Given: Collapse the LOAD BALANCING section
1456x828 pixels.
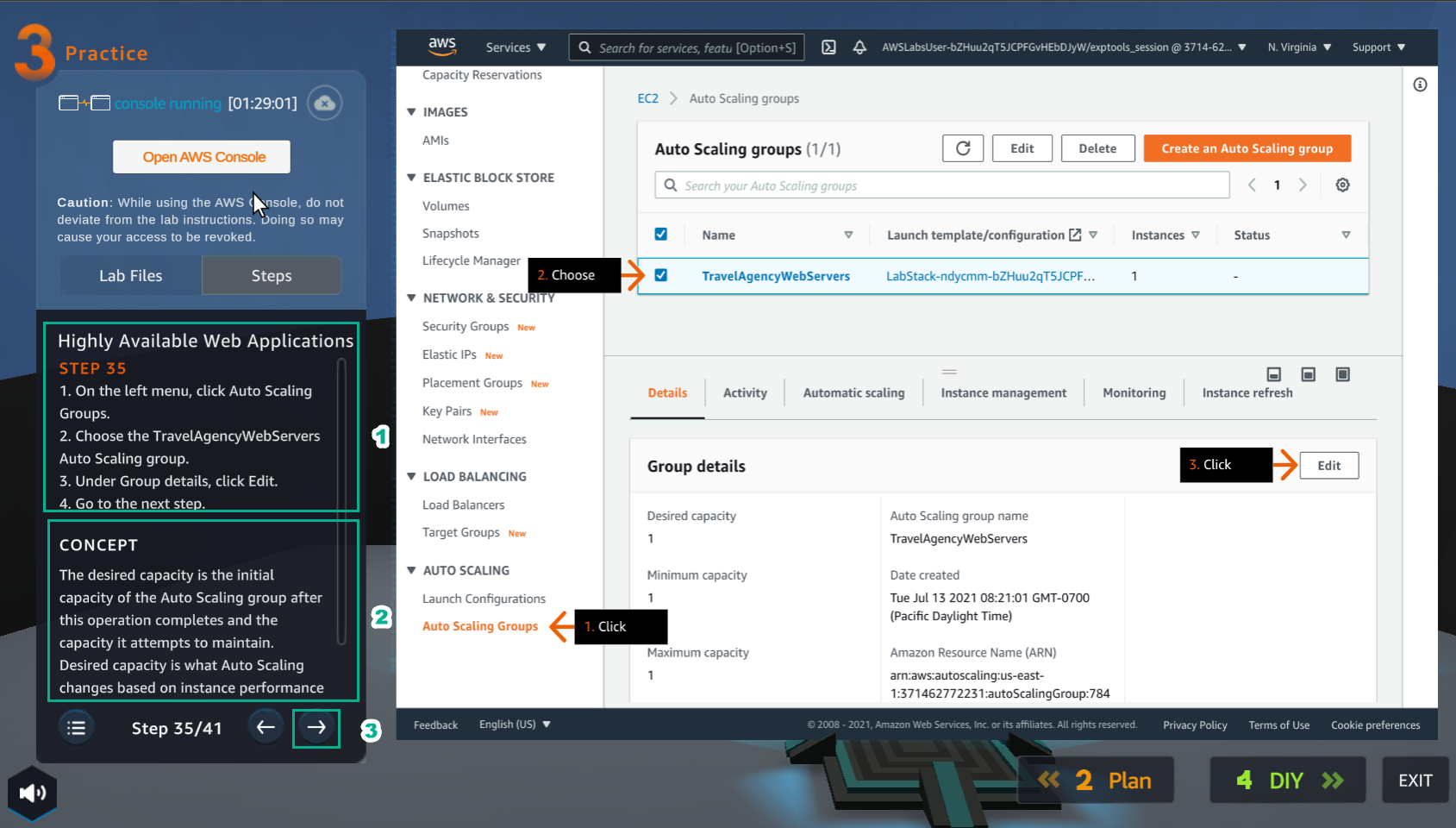Looking at the screenshot, I should click(x=411, y=477).
